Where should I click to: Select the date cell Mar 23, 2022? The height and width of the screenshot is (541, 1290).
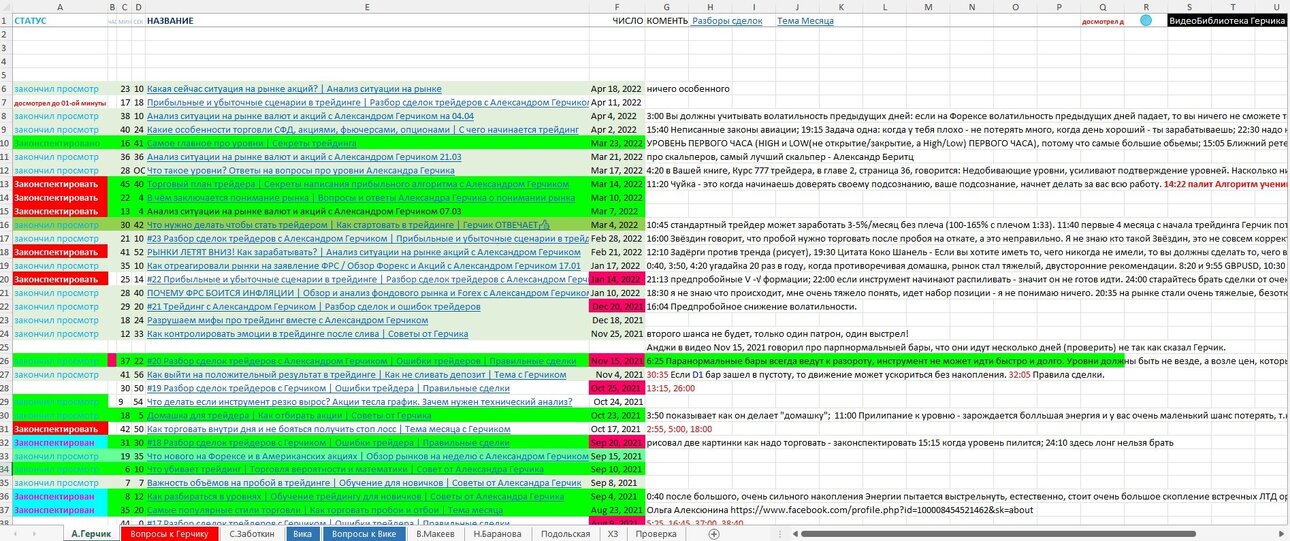tap(616, 143)
